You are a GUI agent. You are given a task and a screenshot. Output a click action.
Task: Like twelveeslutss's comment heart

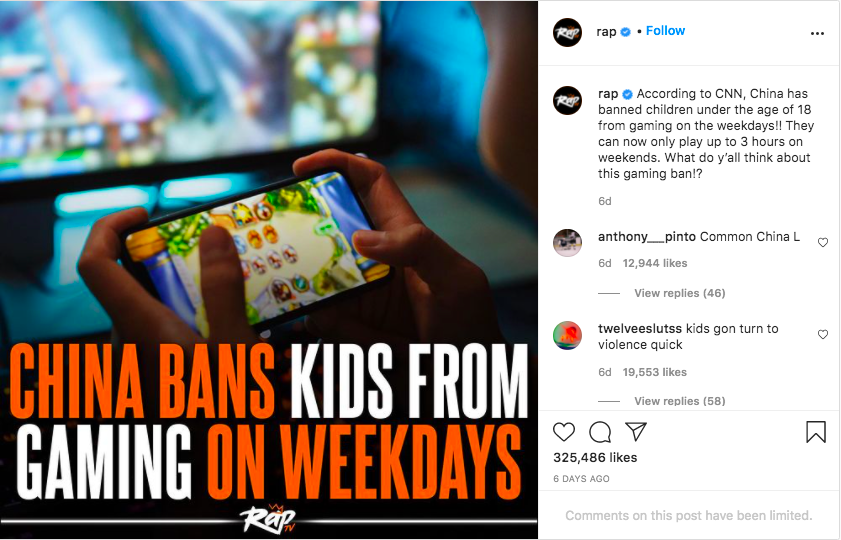[x=823, y=335]
